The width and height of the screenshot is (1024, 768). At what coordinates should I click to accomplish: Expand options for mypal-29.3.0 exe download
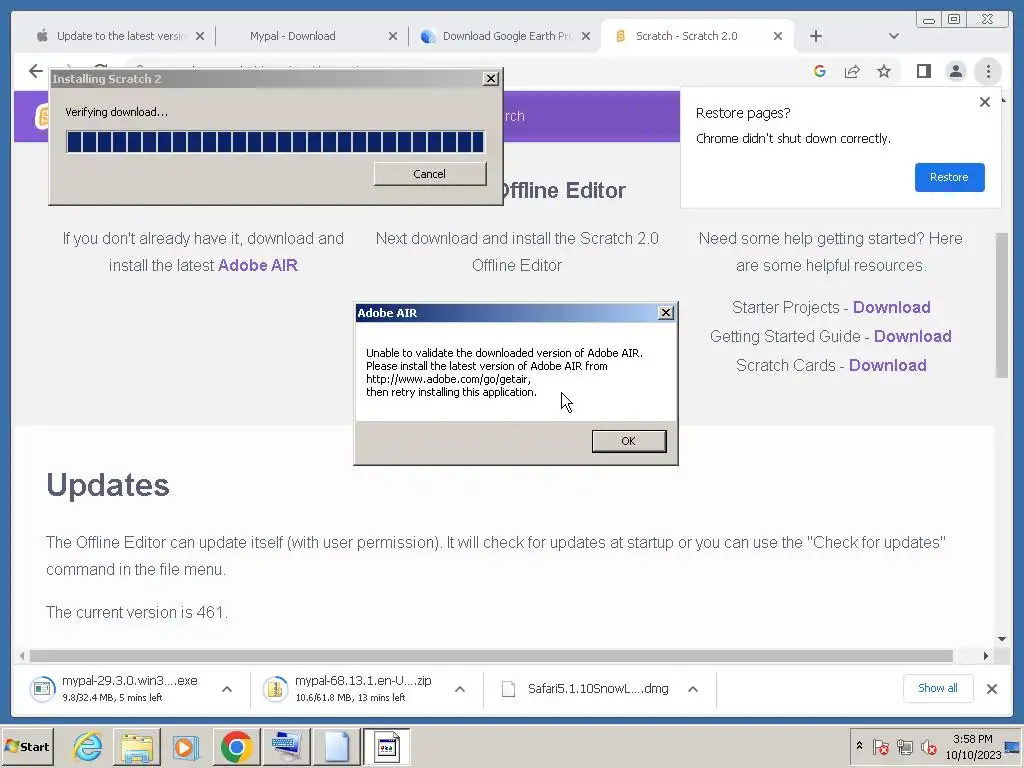point(227,689)
